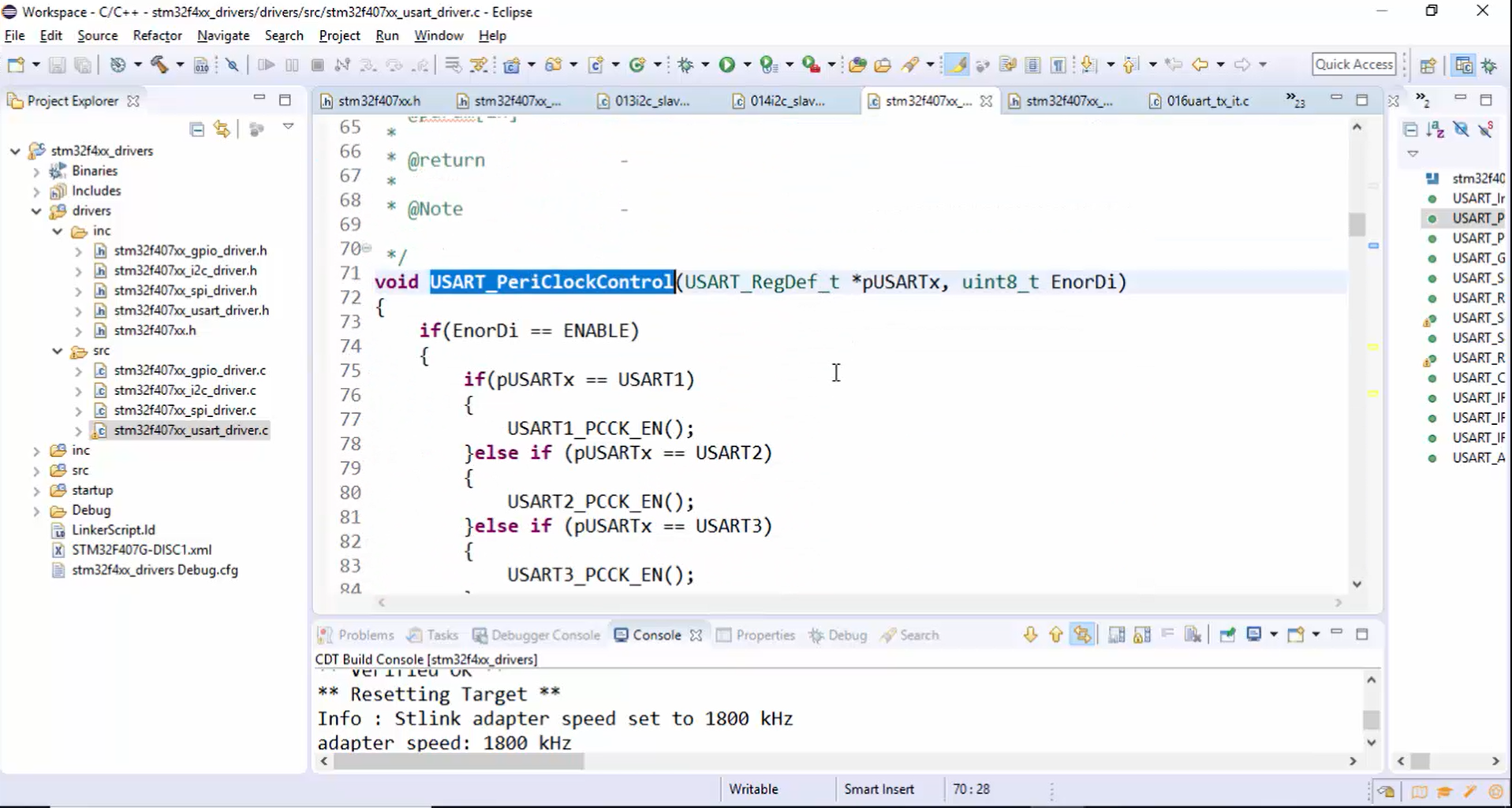The height and width of the screenshot is (808, 1512).
Task: Click Pin Console icon
Action: [x=1226, y=635]
